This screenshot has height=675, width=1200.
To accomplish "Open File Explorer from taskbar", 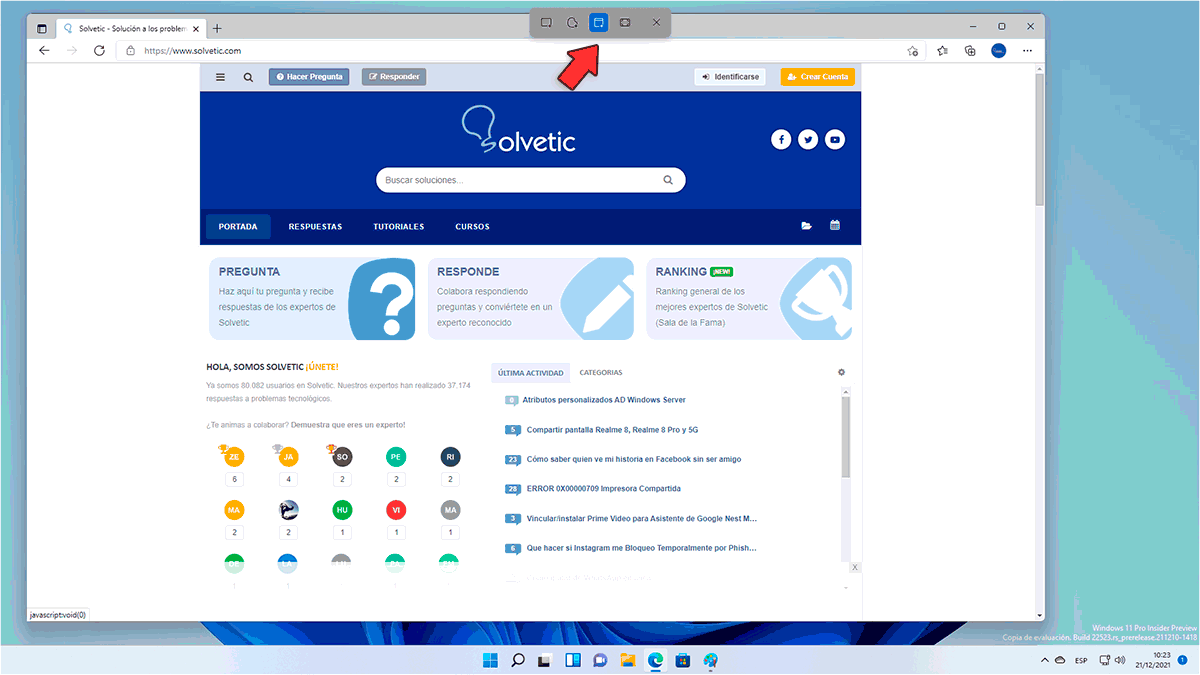I will (628, 660).
